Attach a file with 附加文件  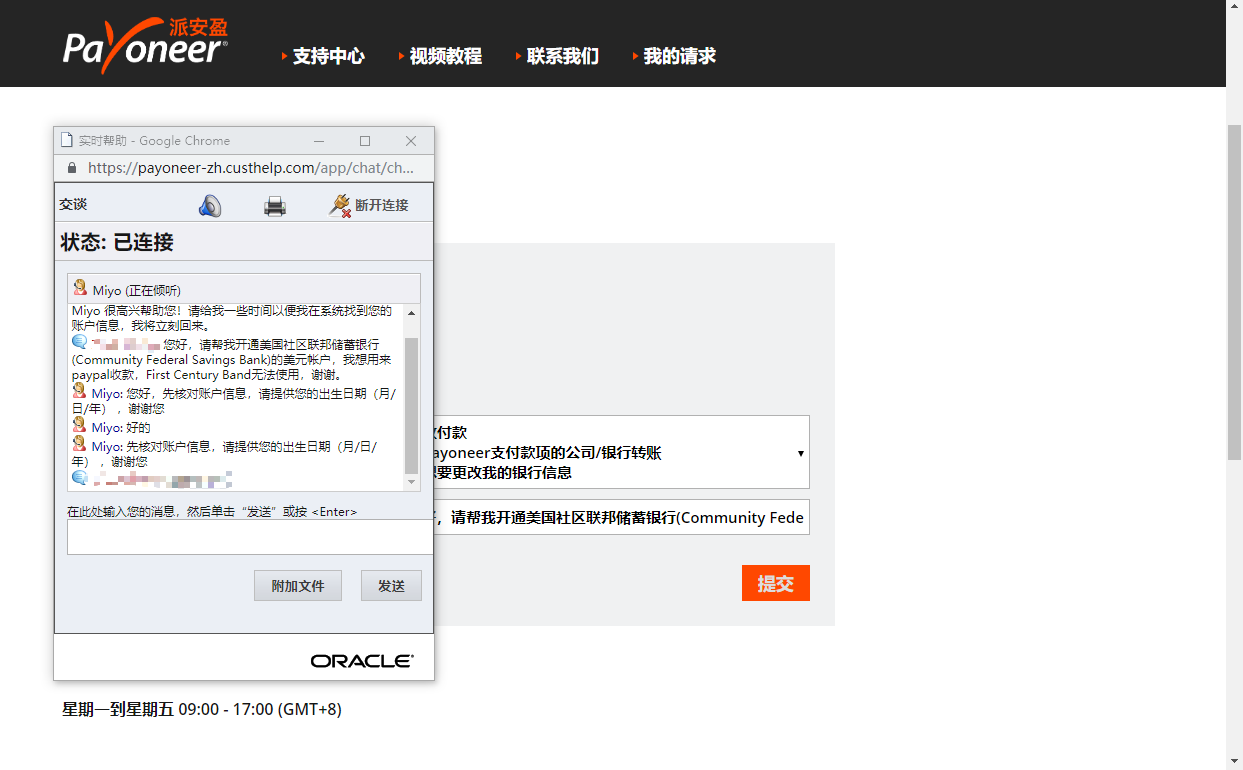[298, 586]
